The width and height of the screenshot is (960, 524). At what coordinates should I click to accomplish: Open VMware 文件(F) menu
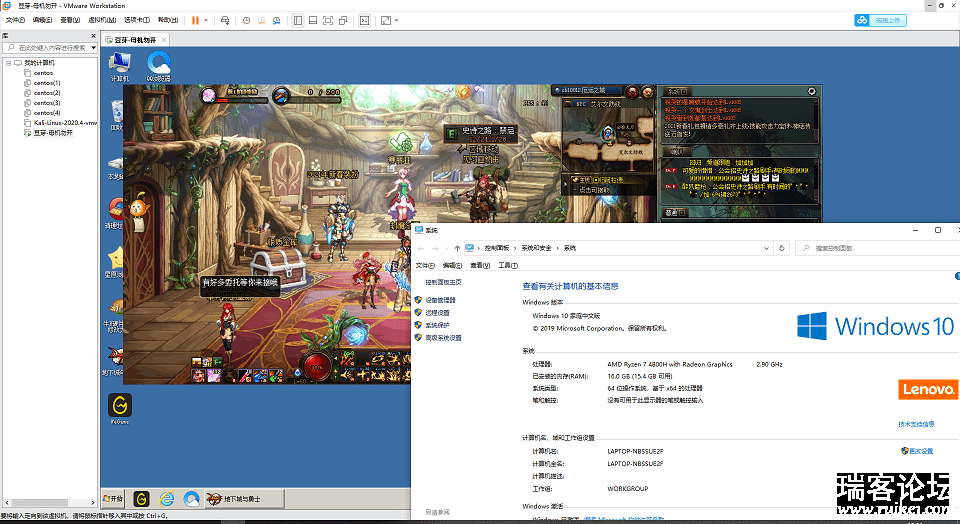tap(15, 20)
